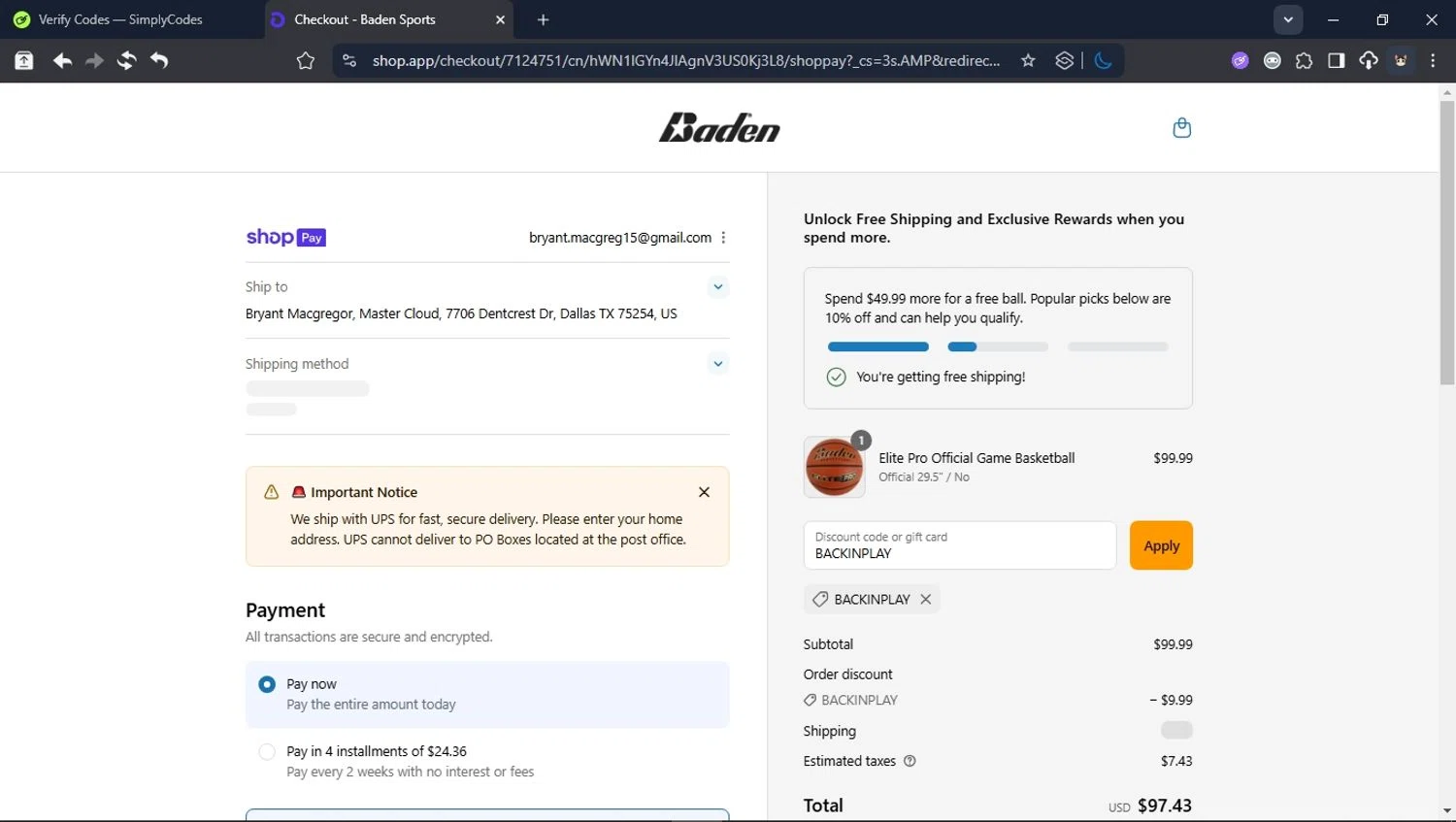
Task: Click the partially filled progress segment
Action: [x=998, y=346]
